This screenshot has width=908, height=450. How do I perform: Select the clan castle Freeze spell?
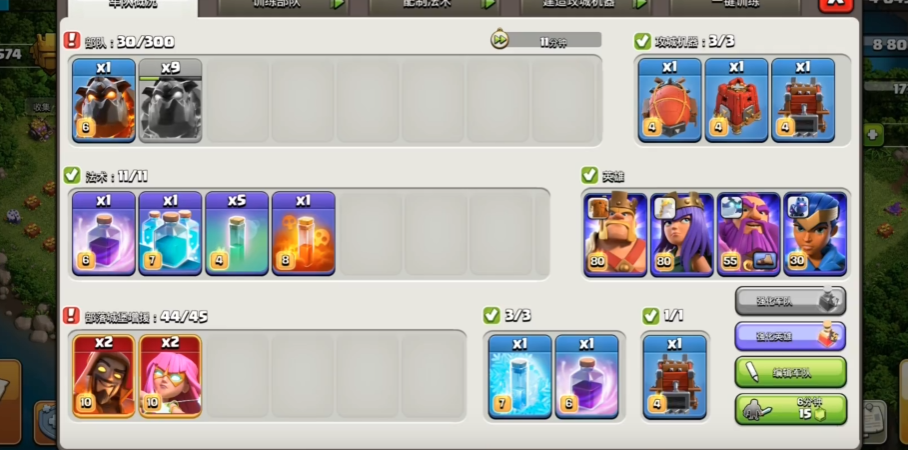point(520,376)
